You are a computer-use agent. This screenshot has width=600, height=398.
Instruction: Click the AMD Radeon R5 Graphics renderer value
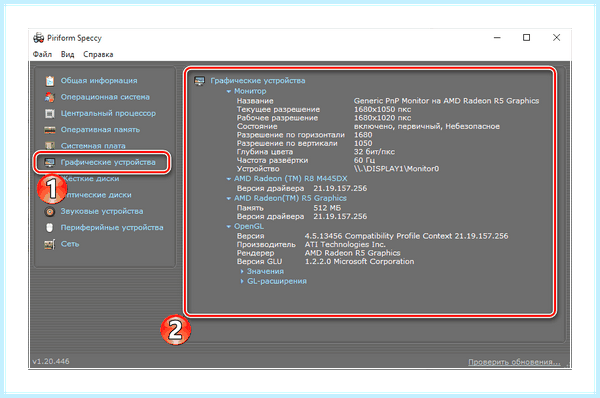pos(352,253)
